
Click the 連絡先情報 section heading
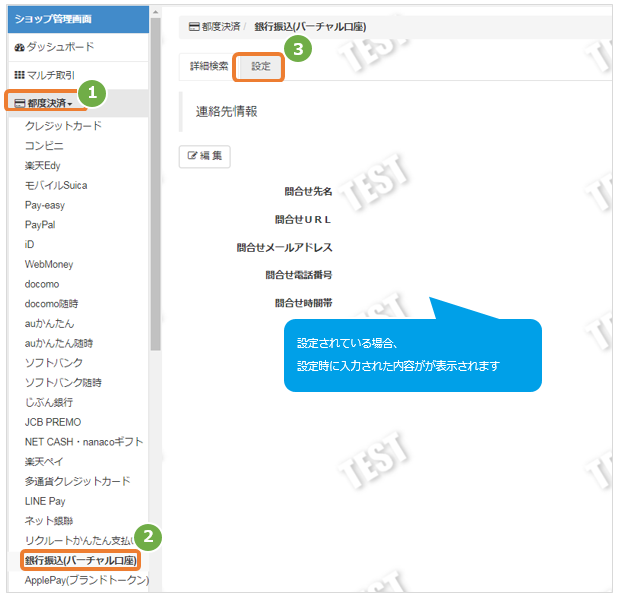(x=227, y=111)
